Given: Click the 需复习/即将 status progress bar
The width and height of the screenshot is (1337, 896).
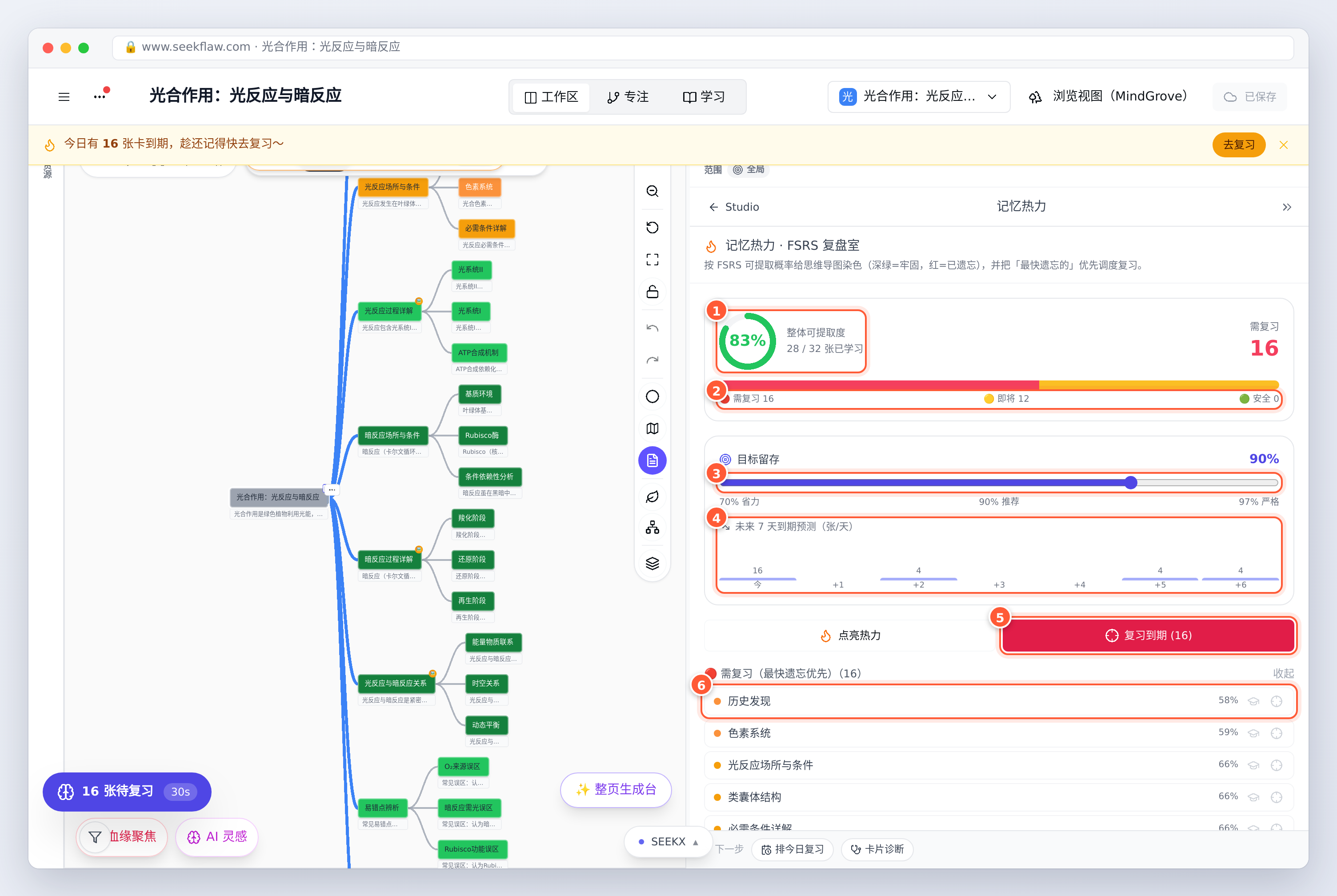Looking at the screenshot, I should click(998, 384).
